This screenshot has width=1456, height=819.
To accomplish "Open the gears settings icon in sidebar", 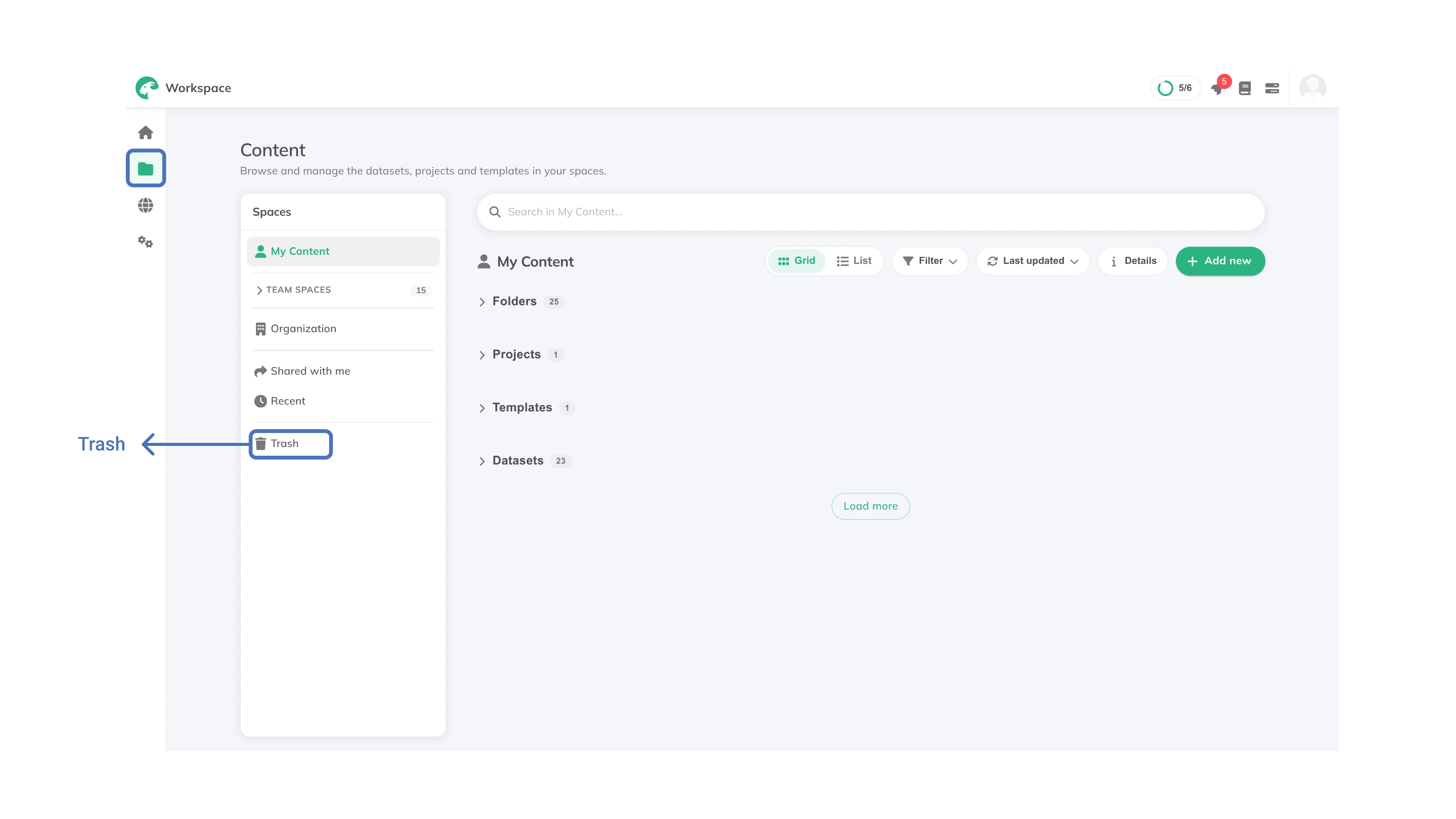I will click(145, 242).
